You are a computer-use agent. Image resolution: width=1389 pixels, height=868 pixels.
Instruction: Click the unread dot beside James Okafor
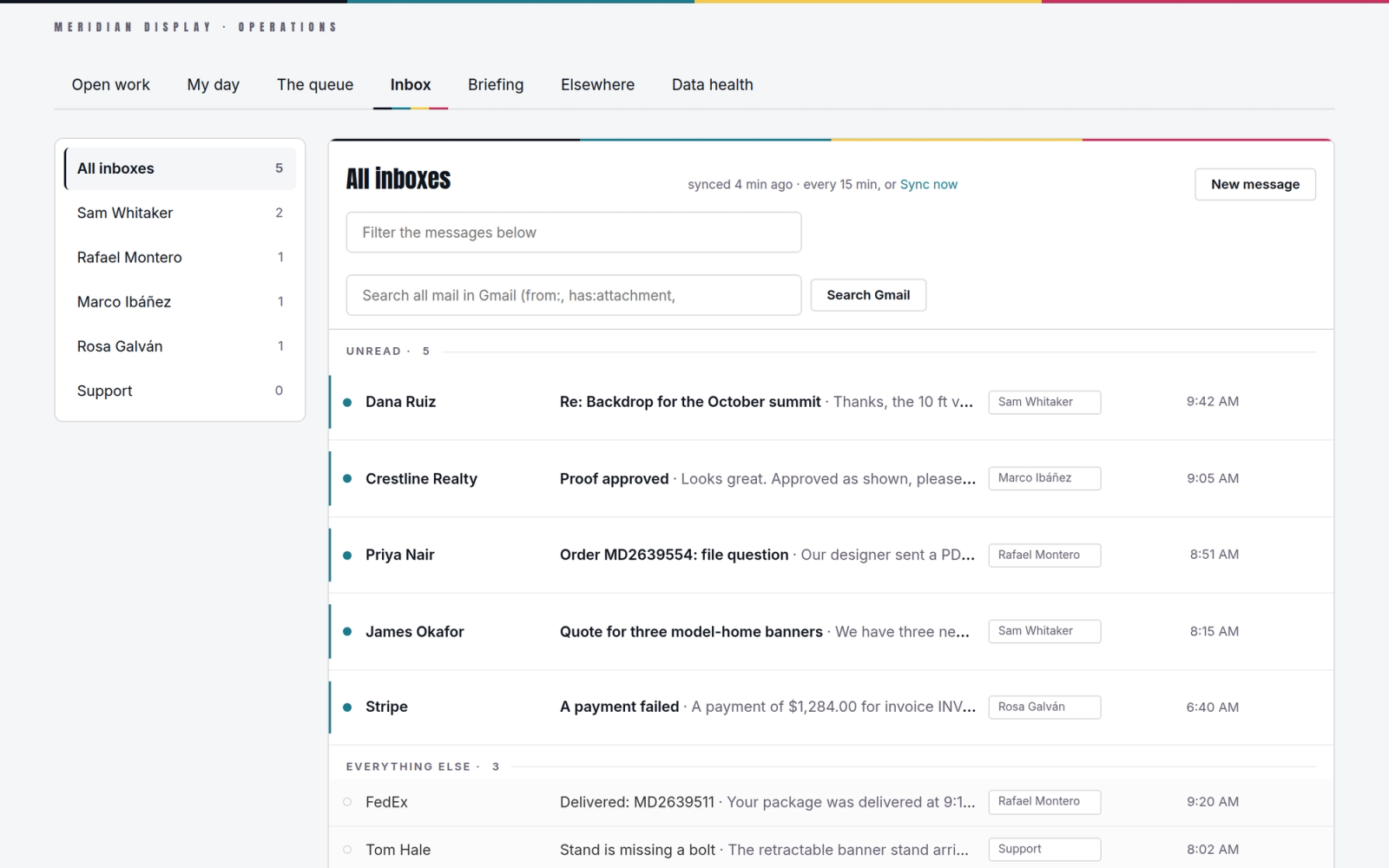pyautogui.click(x=347, y=631)
